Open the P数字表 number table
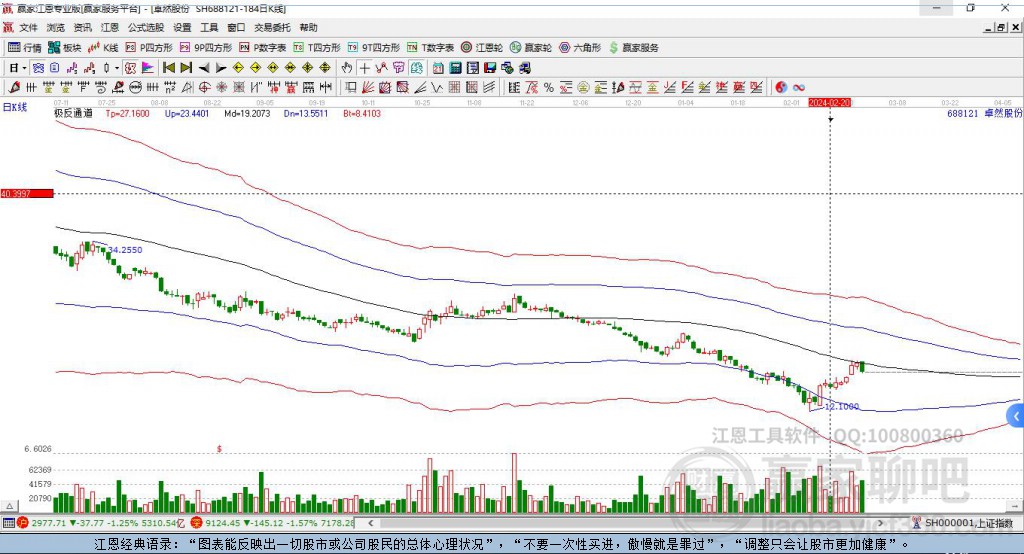This screenshot has width=1024, height=554. click(263, 48)
